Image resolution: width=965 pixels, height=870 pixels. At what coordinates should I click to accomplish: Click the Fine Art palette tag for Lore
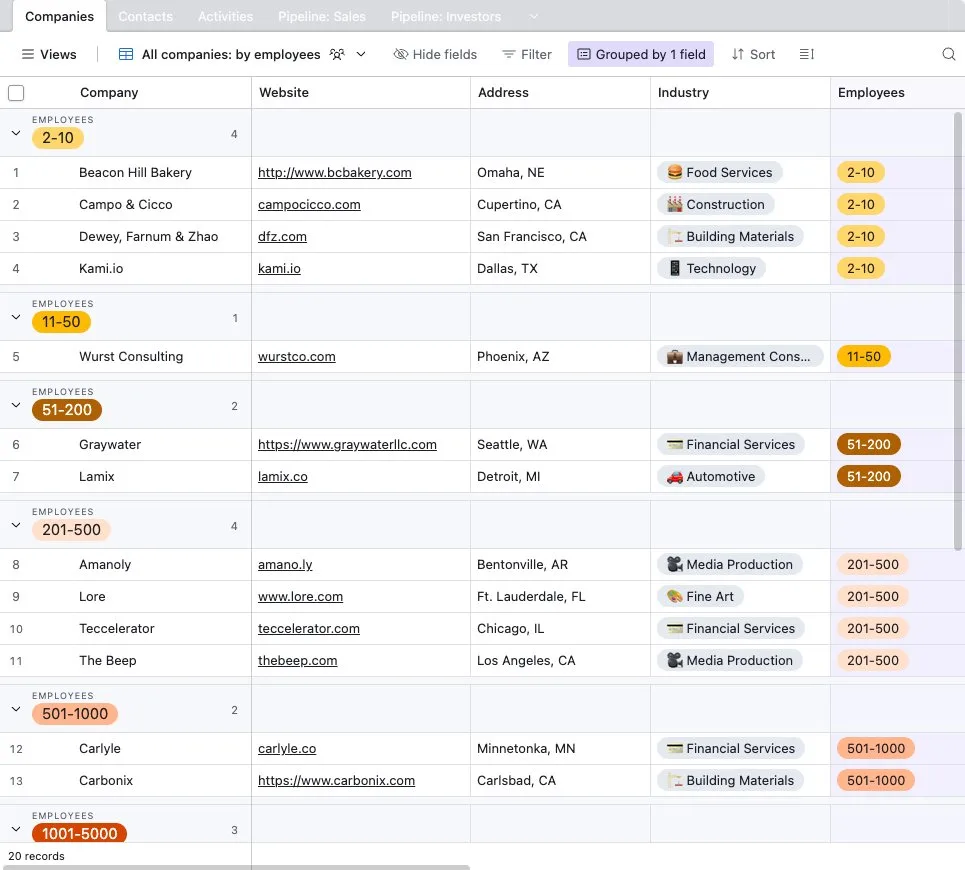coord(700,596)
